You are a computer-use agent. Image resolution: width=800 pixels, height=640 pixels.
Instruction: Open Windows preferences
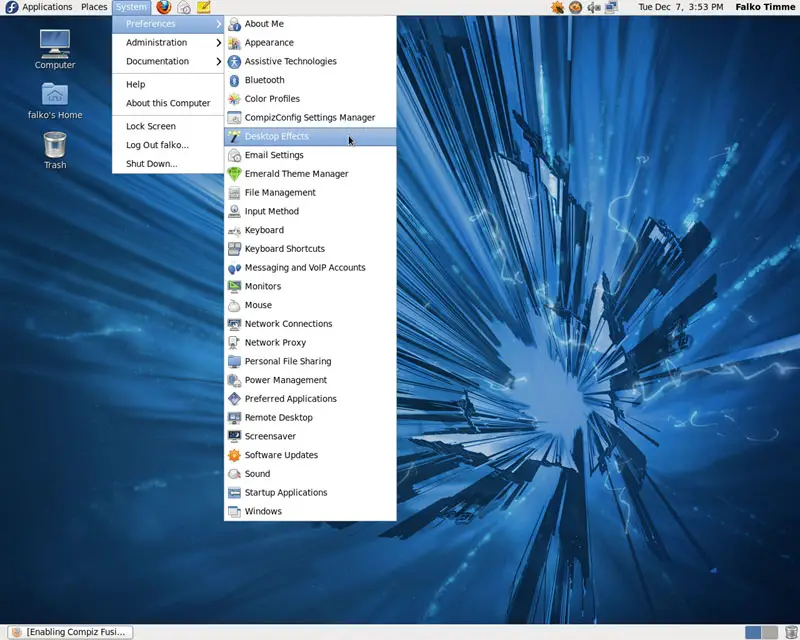[x=310, y=511]
